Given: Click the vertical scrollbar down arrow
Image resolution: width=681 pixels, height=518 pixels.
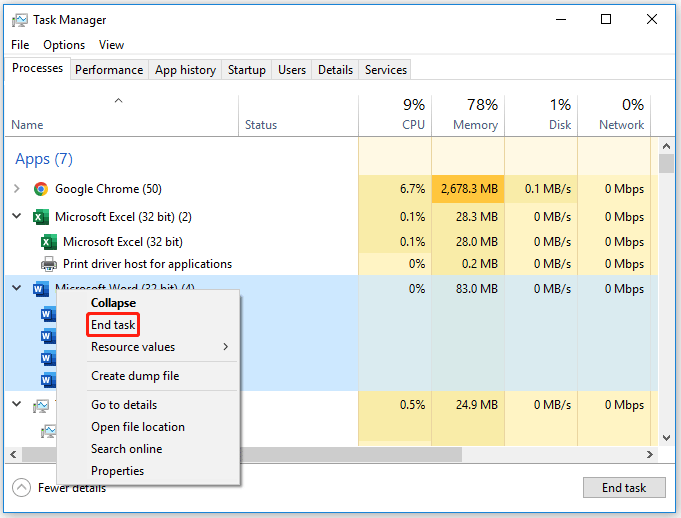Looking at the screenshot, I should [x=666, y=438].
